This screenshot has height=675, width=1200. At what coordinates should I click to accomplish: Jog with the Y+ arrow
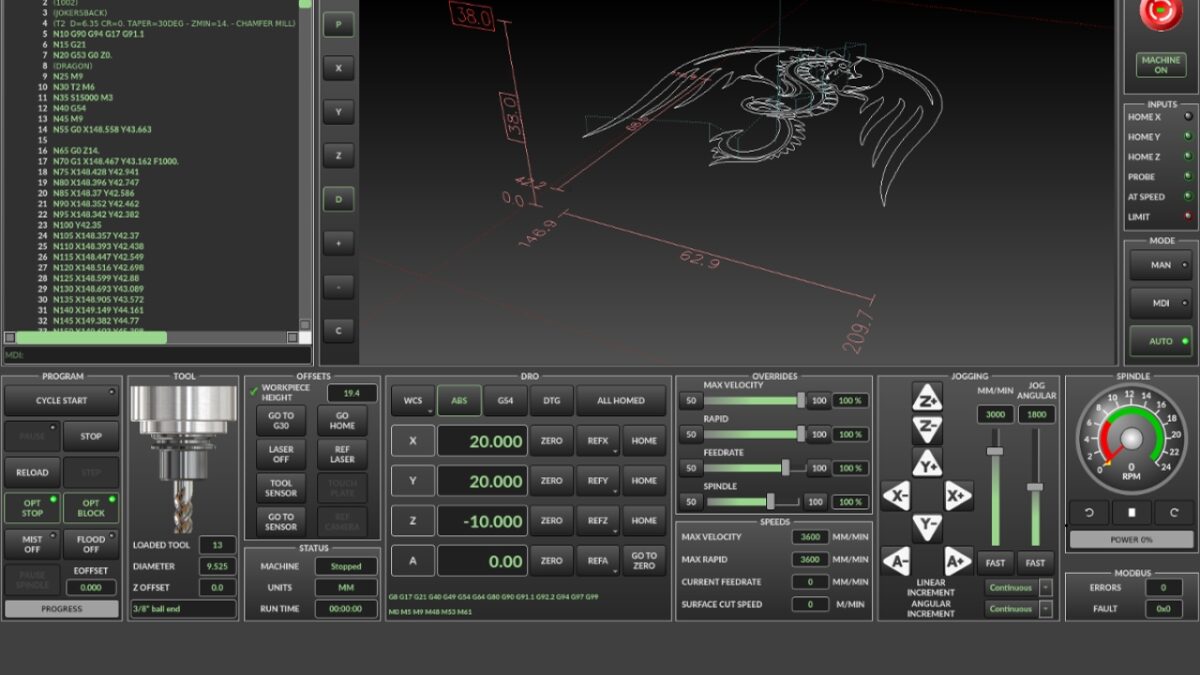(x=927, y=463)
